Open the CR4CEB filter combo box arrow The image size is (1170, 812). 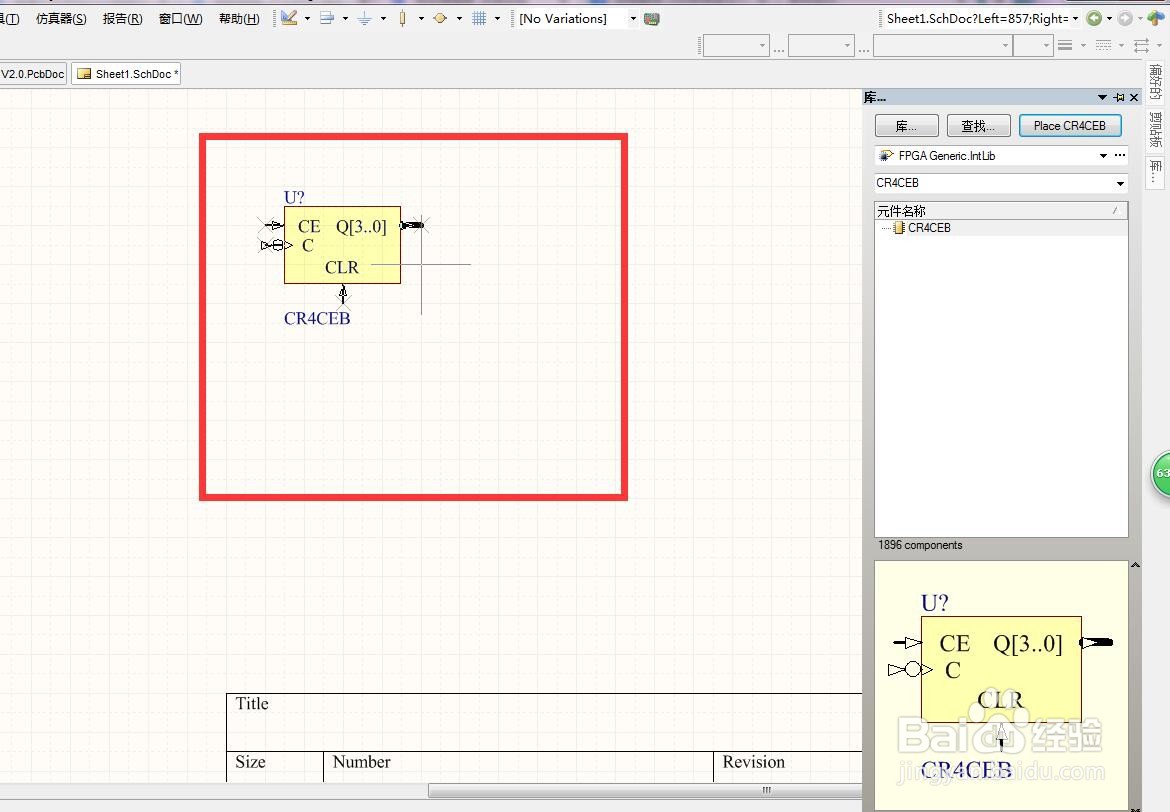(x=1120, y=184)
